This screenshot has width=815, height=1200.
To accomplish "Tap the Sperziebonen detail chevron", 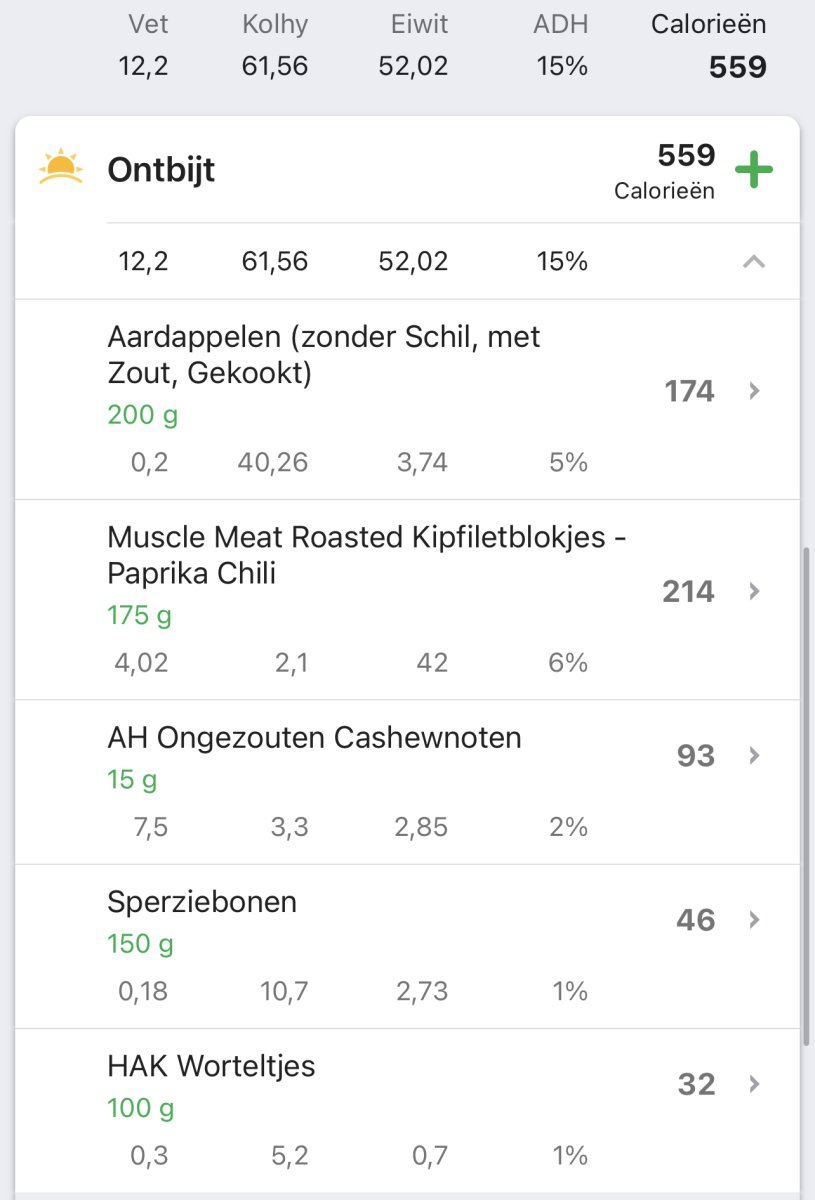I will 755,919.
